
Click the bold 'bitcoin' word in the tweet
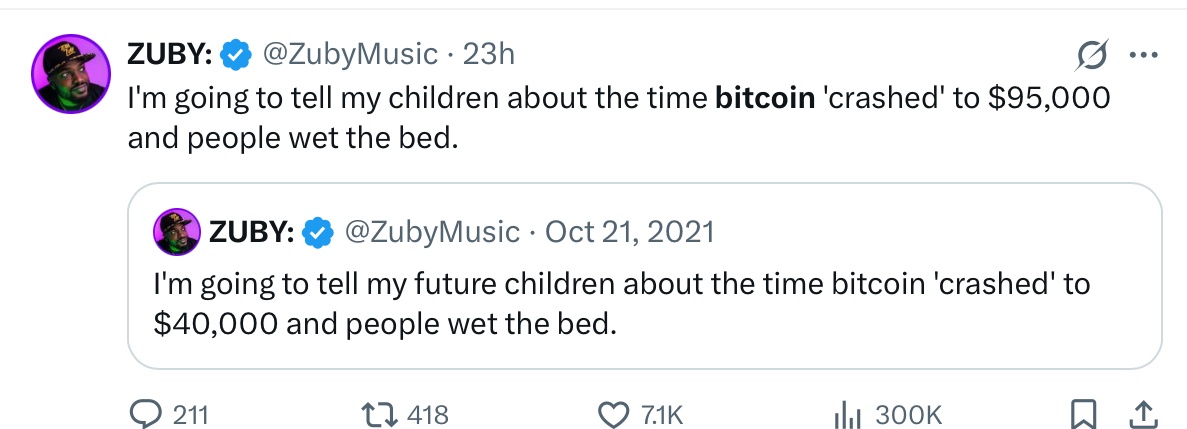pos(765,100)
